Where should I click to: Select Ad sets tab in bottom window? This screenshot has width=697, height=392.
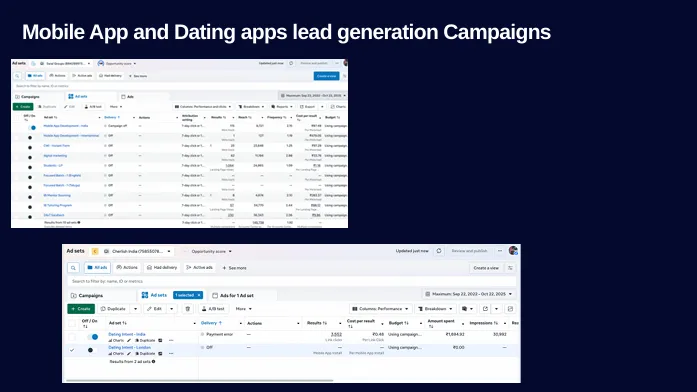[154, 295]
